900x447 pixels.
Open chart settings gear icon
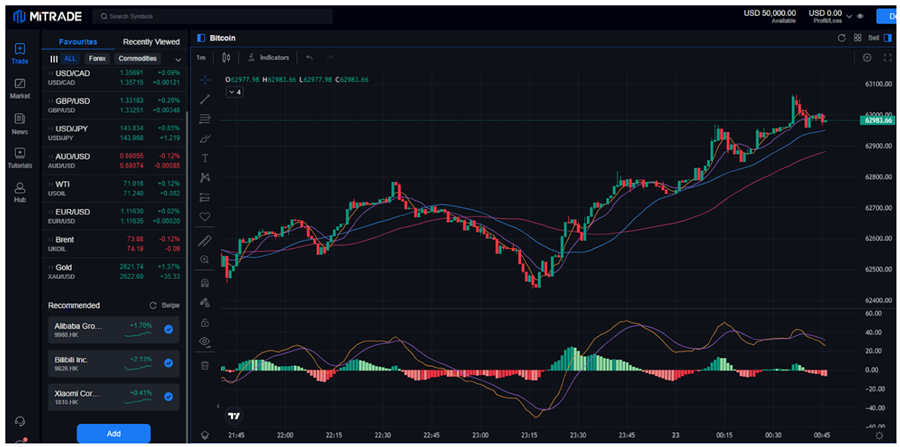coord(867,57)
